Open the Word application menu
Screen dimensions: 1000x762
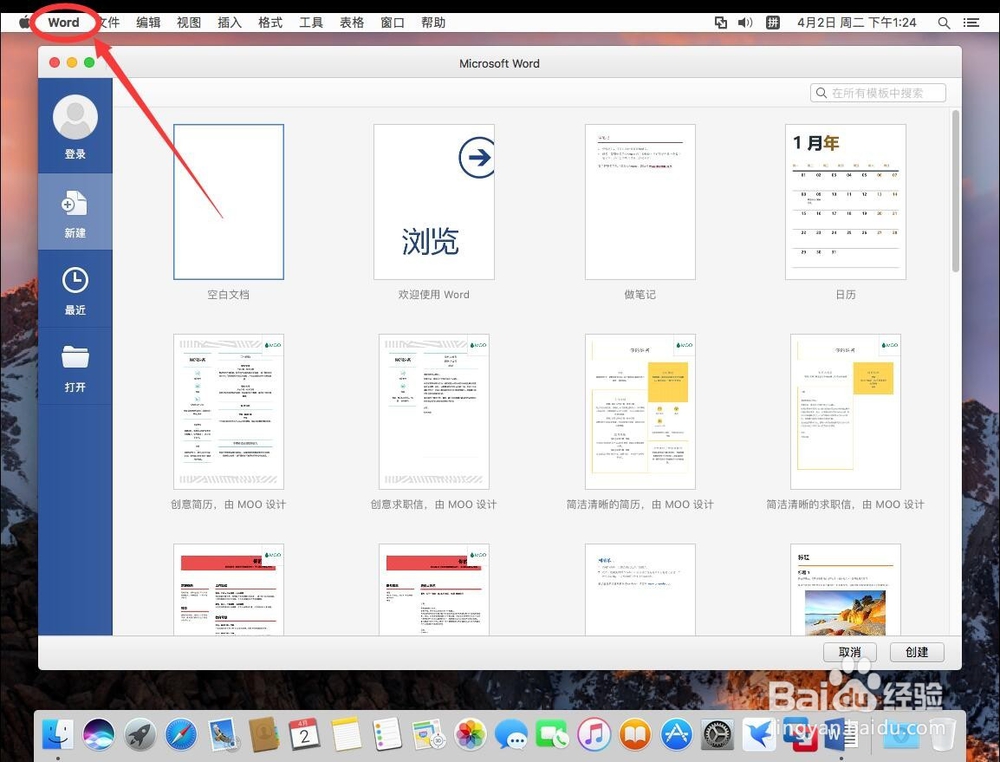(x=64, y=22)
